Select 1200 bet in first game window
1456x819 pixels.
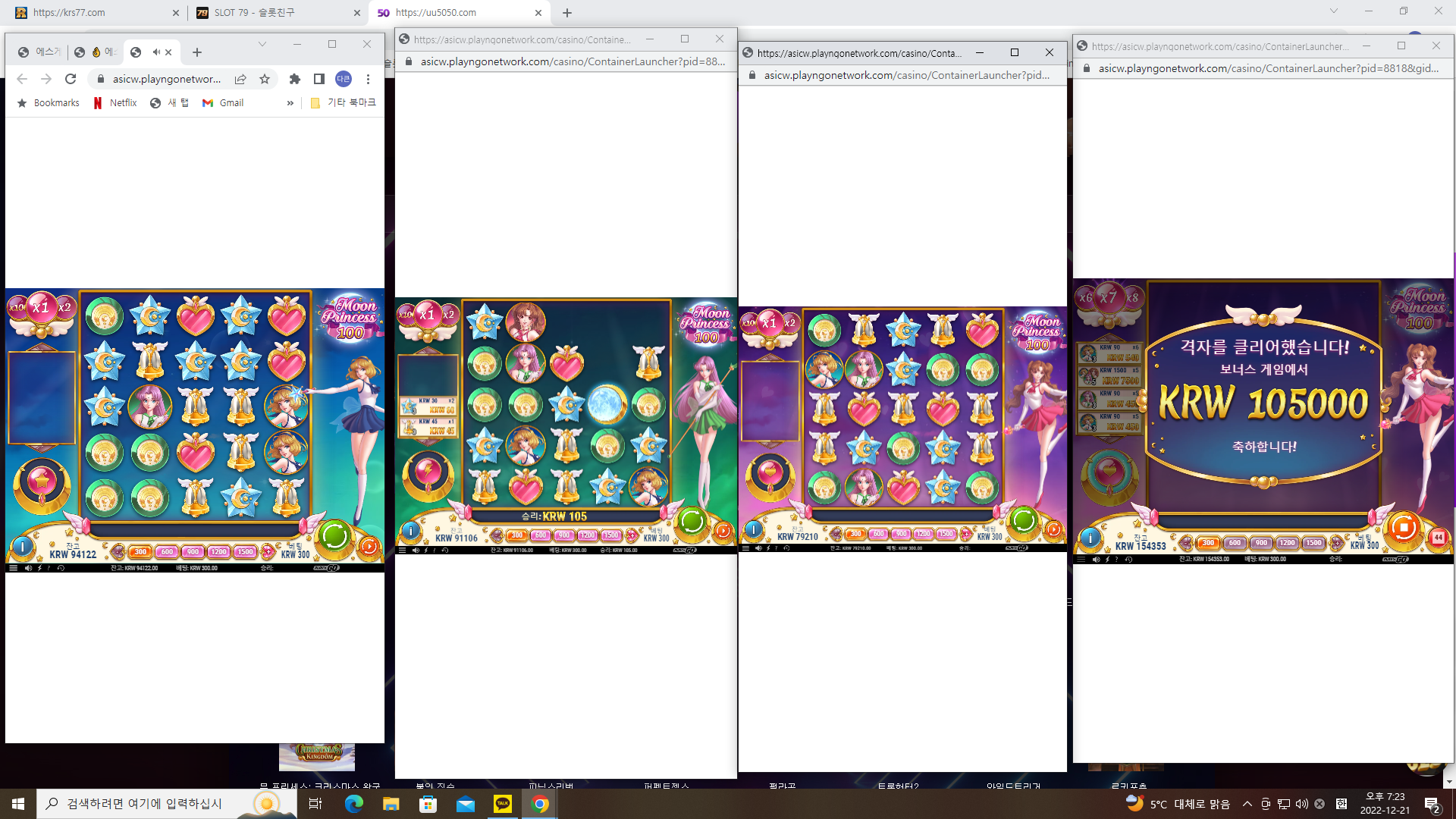pos(219,552)
